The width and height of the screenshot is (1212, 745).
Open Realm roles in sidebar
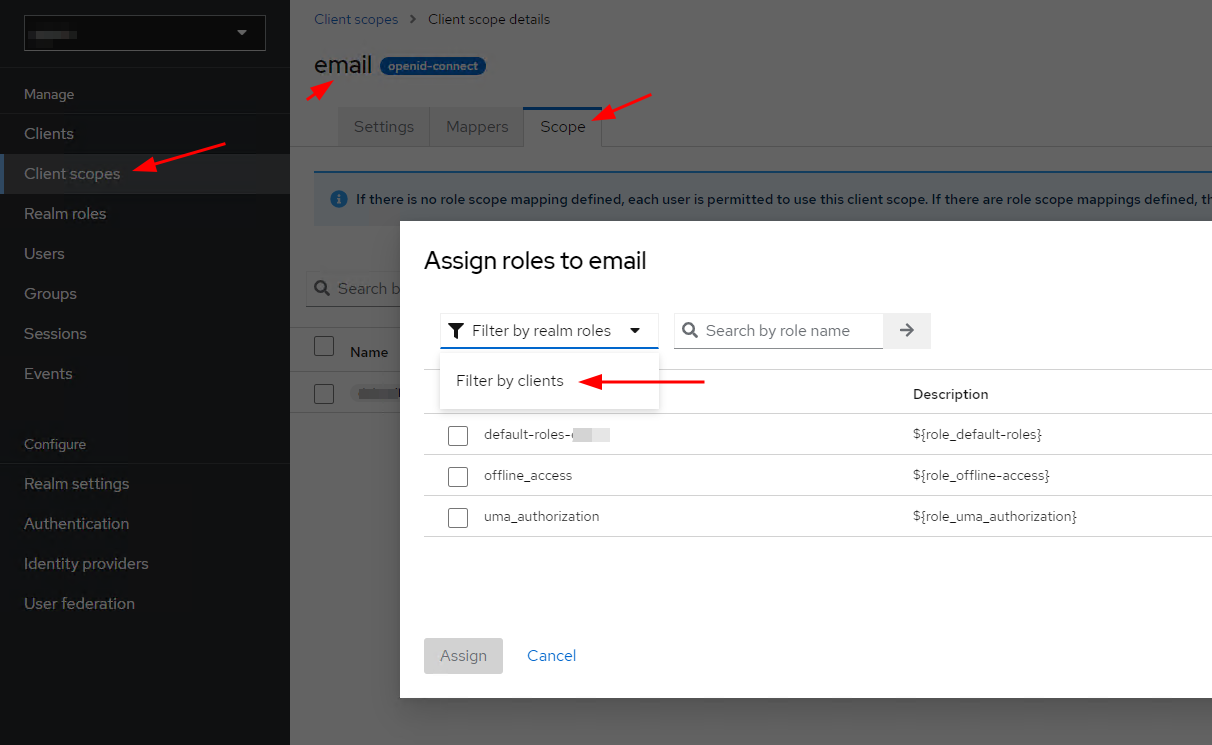click(x=65, y=214)
